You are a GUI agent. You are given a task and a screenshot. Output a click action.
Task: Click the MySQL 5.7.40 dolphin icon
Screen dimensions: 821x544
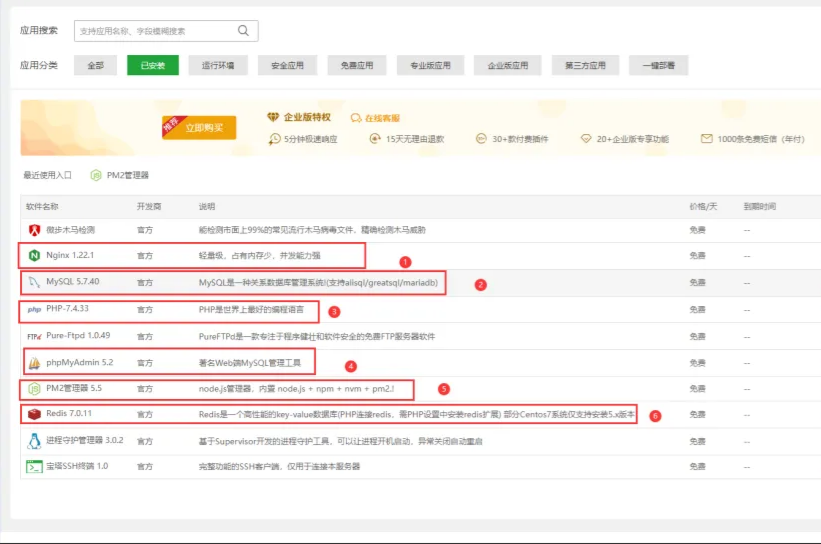[35, 282]
